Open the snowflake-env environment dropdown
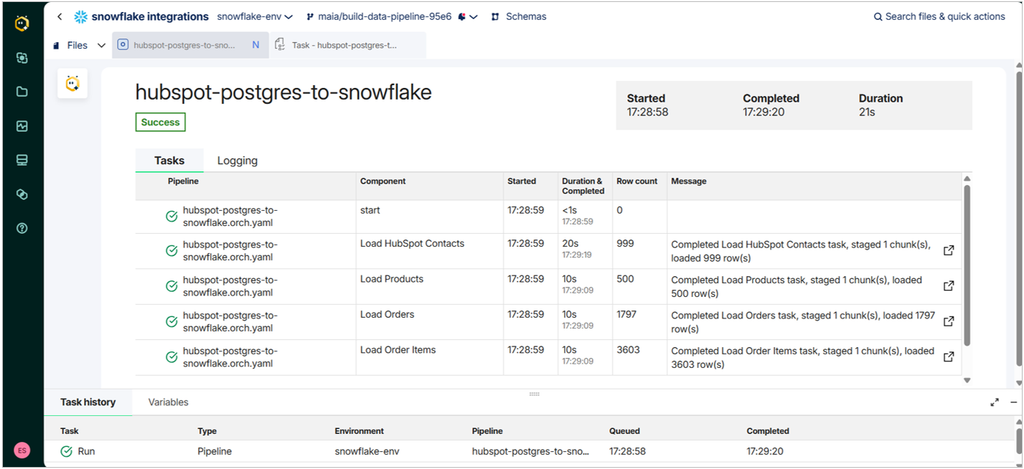Viewport: 1024px width, 469px height. point(255,17)
